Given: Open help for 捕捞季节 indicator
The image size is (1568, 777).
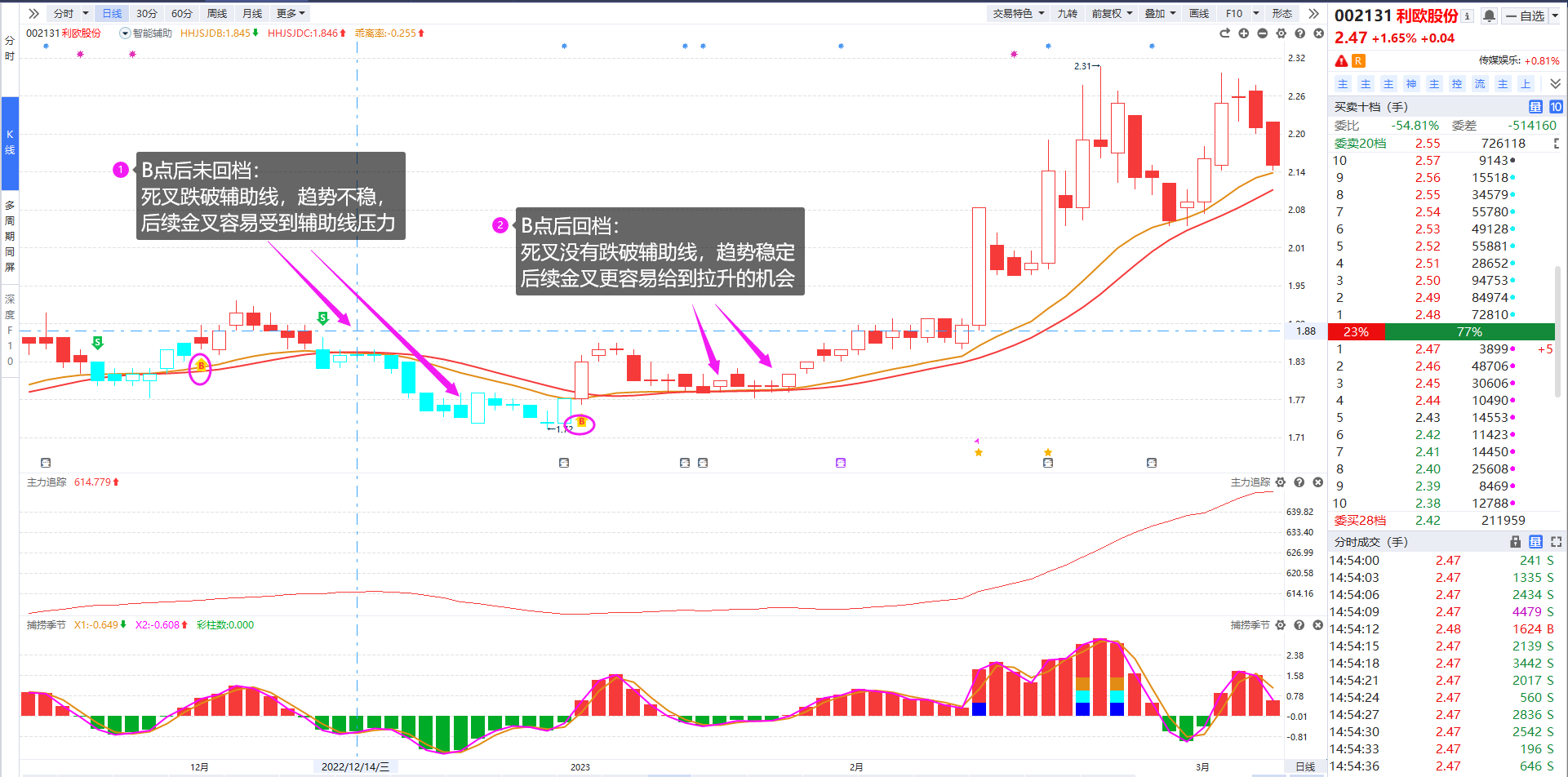Looking at the screenshot, I should pos(1299,625).
